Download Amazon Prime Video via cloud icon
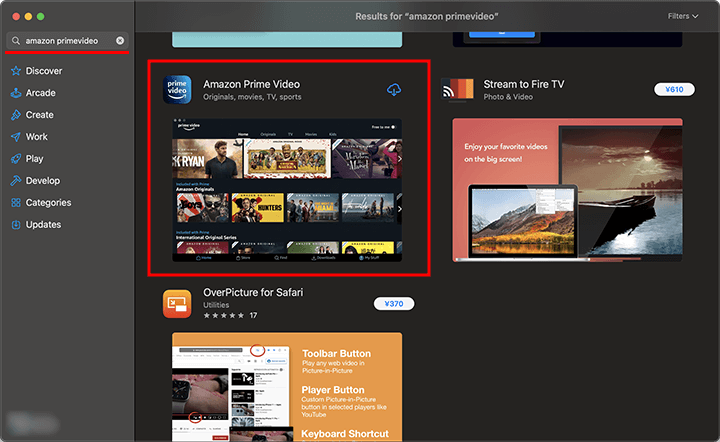This screenshot has height=442, width=720. pyautogui.click(x=394, y=90)
